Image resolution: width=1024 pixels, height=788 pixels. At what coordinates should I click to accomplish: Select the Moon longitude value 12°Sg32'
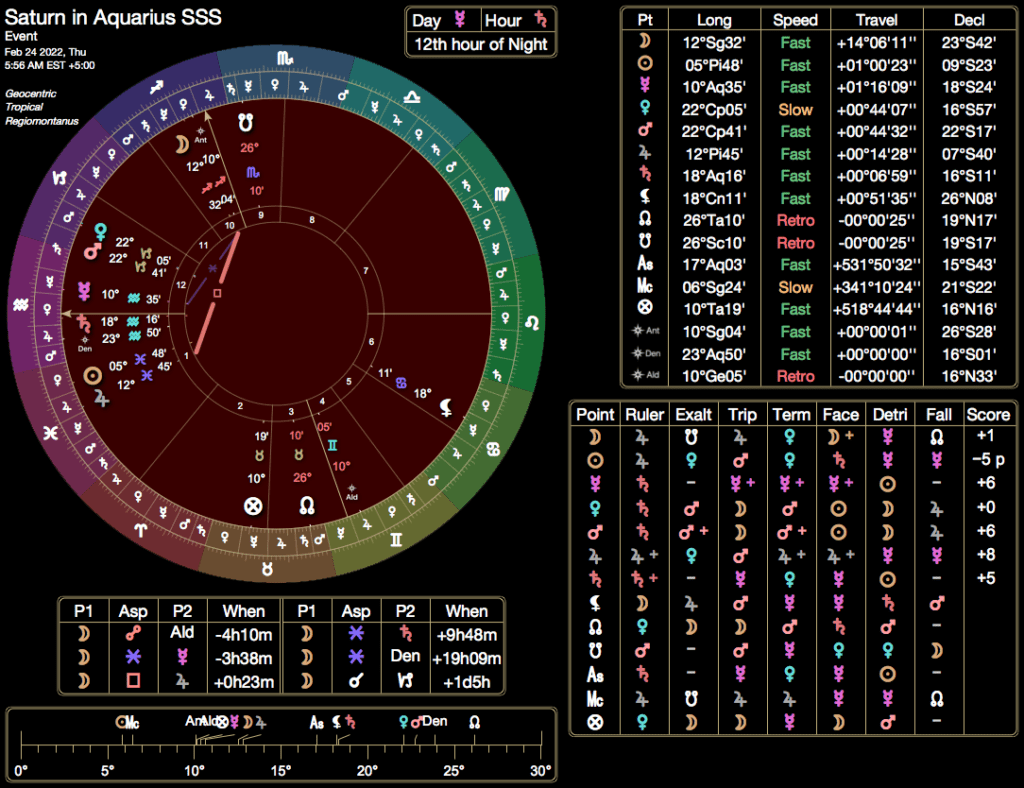[714, 42]
